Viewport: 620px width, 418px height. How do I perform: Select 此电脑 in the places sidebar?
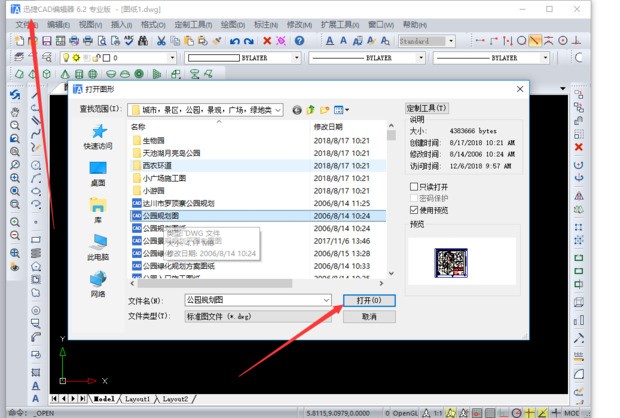tap(98, 247)
